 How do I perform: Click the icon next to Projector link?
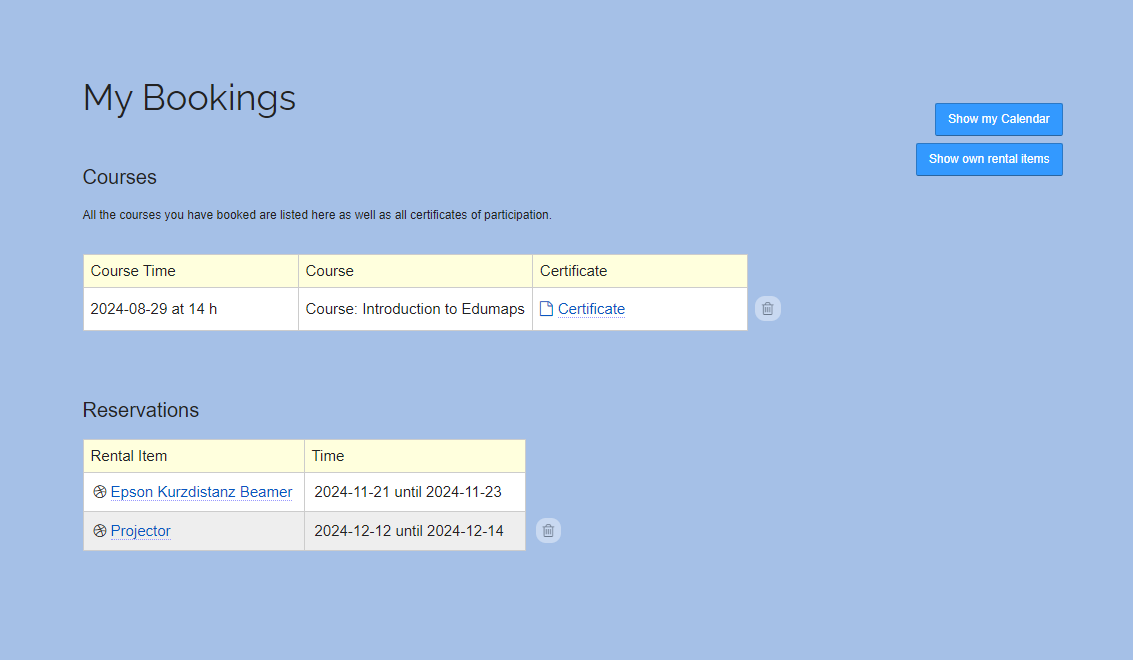pos(100,531)
